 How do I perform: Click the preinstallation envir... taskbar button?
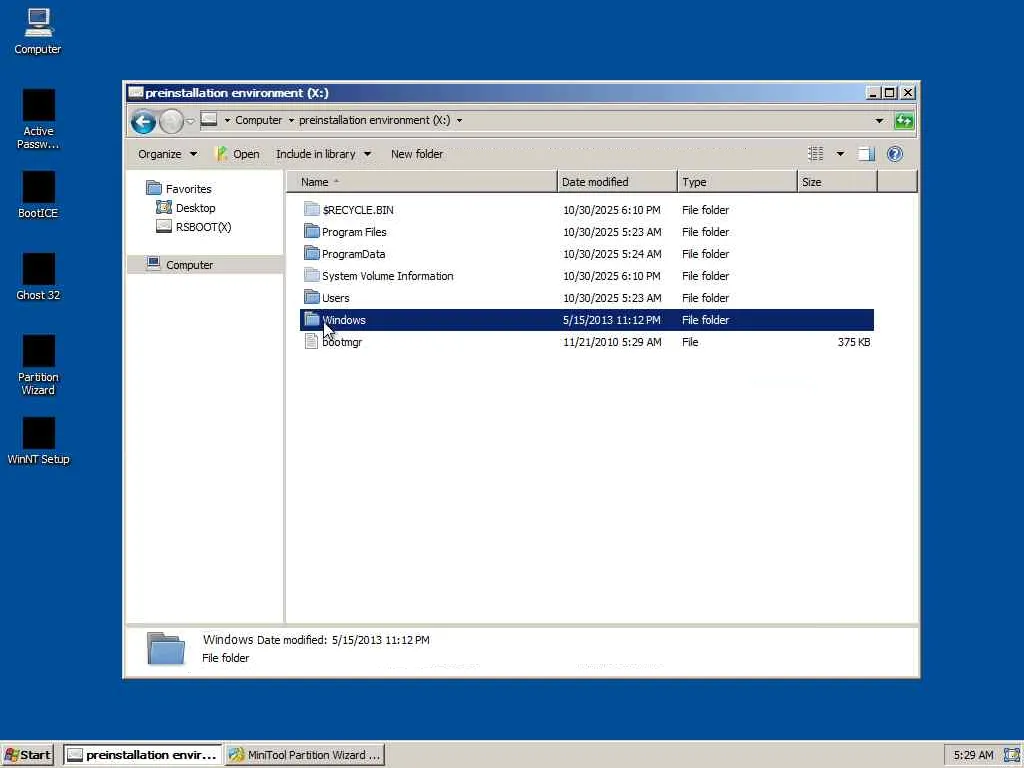[142, 755]
